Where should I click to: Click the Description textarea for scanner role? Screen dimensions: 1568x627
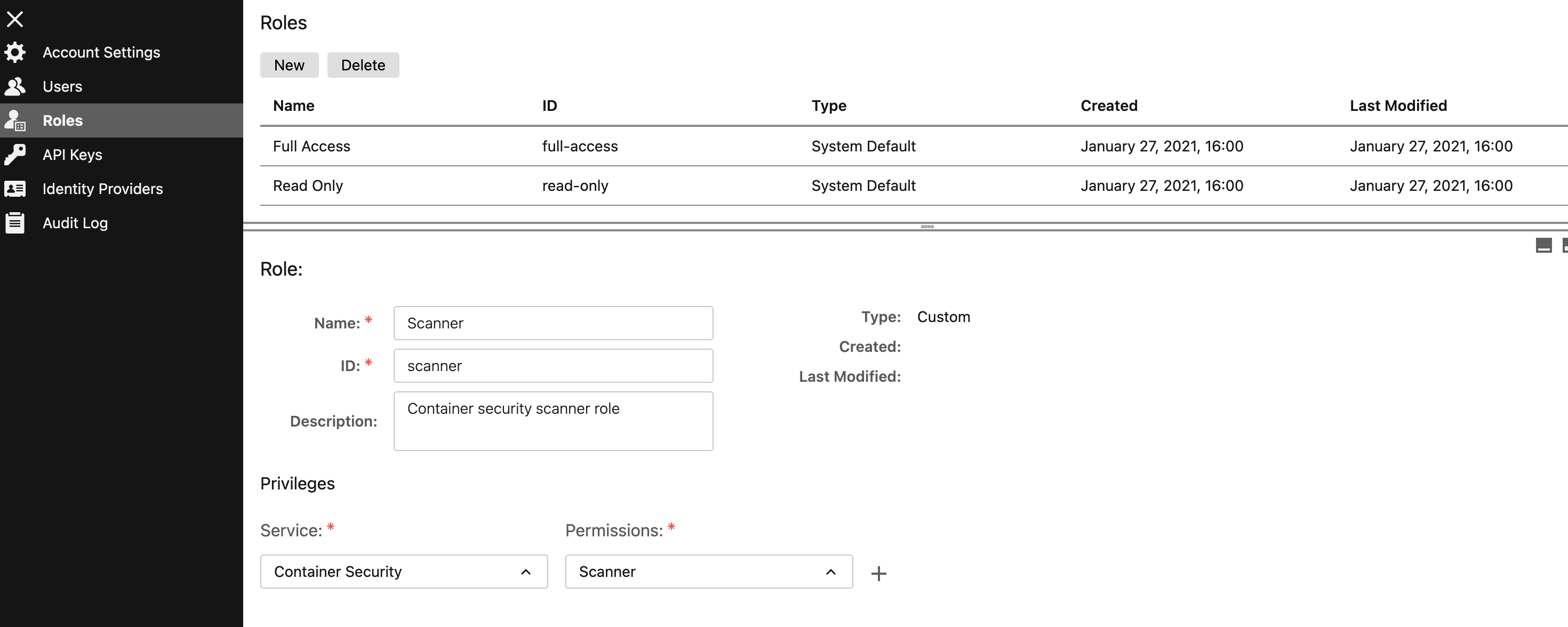553,421
